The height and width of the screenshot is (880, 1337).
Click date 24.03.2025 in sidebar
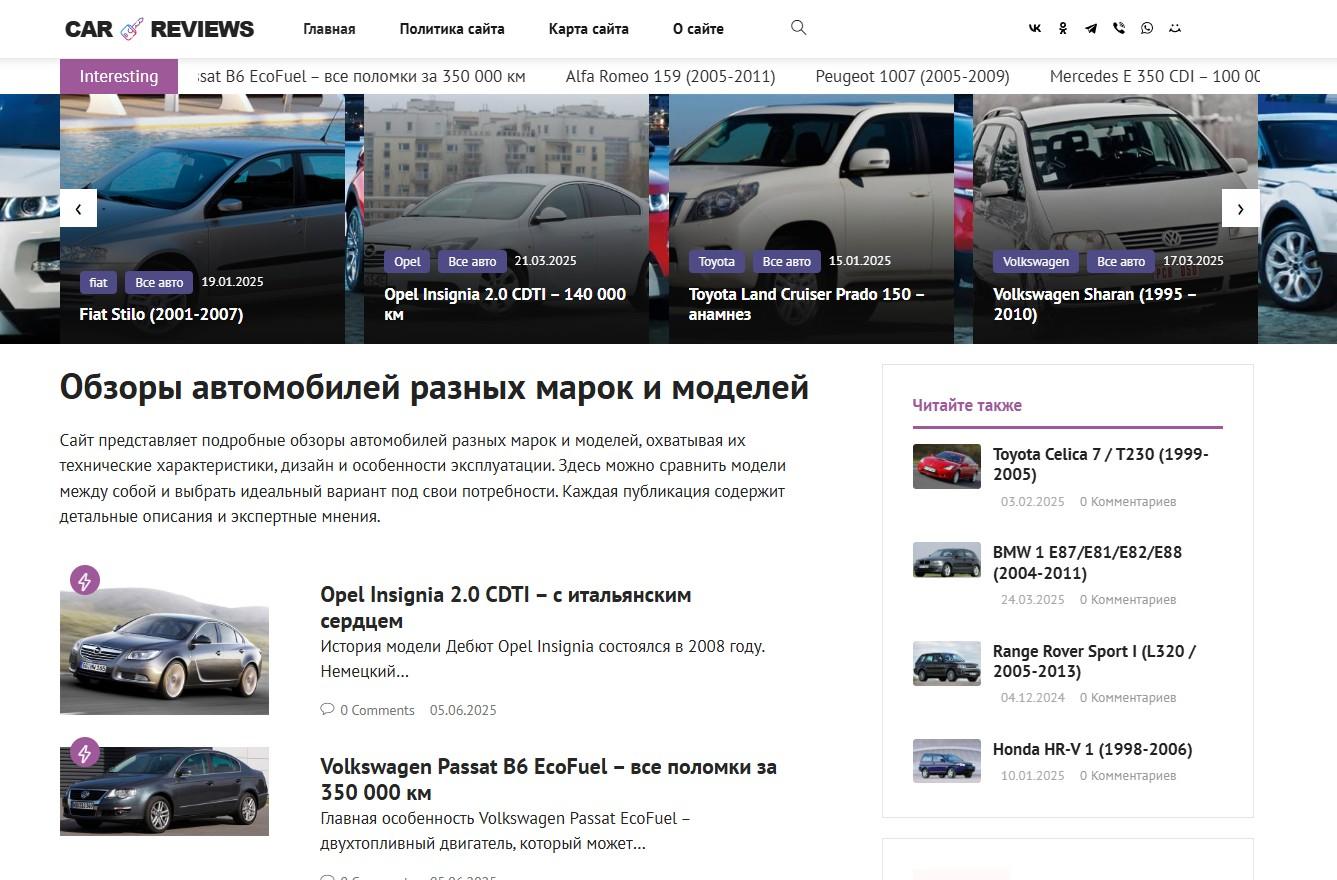1033,600
